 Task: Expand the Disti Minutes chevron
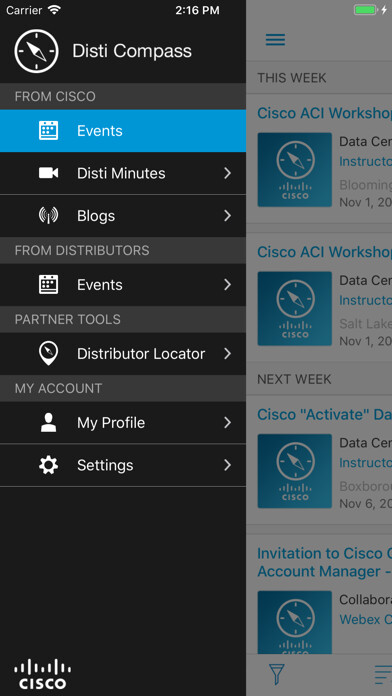[x=227, y=173]
